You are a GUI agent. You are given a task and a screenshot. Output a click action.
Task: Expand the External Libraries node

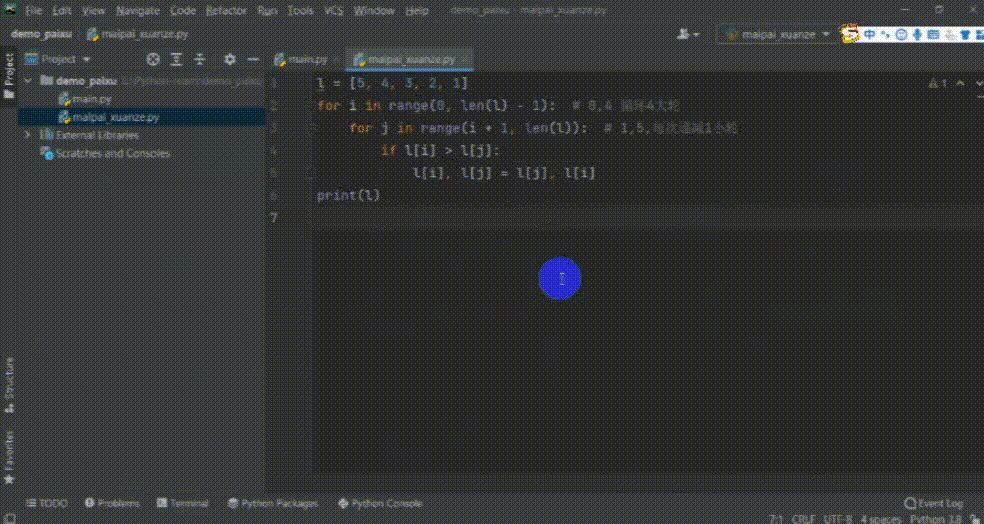(28, 135)
